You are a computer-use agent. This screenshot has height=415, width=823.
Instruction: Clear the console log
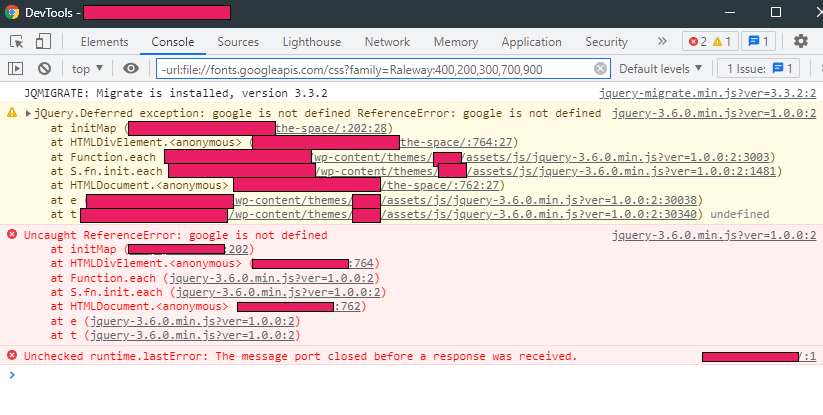click(x=45, y=68)
